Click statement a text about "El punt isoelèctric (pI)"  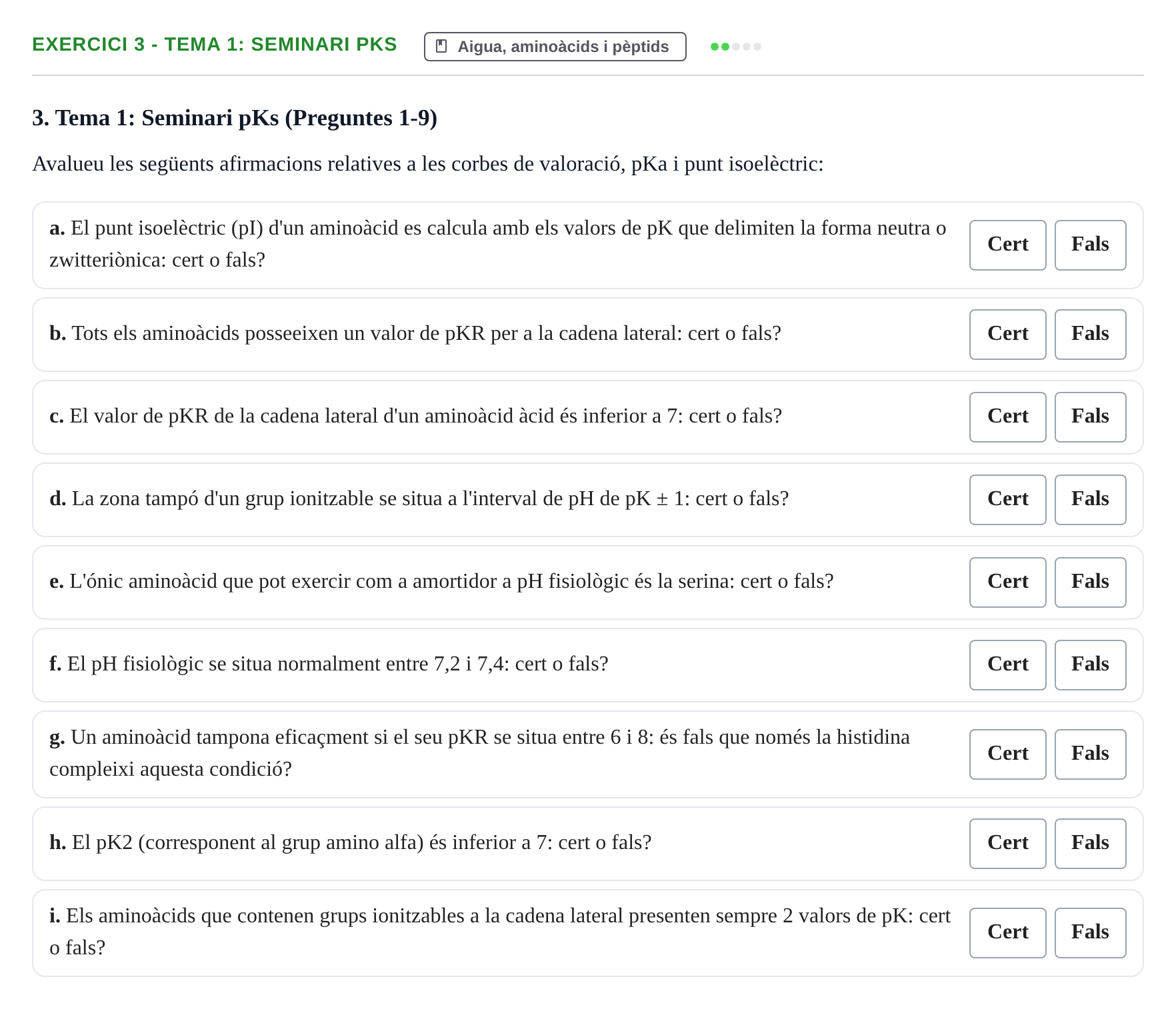498,244
